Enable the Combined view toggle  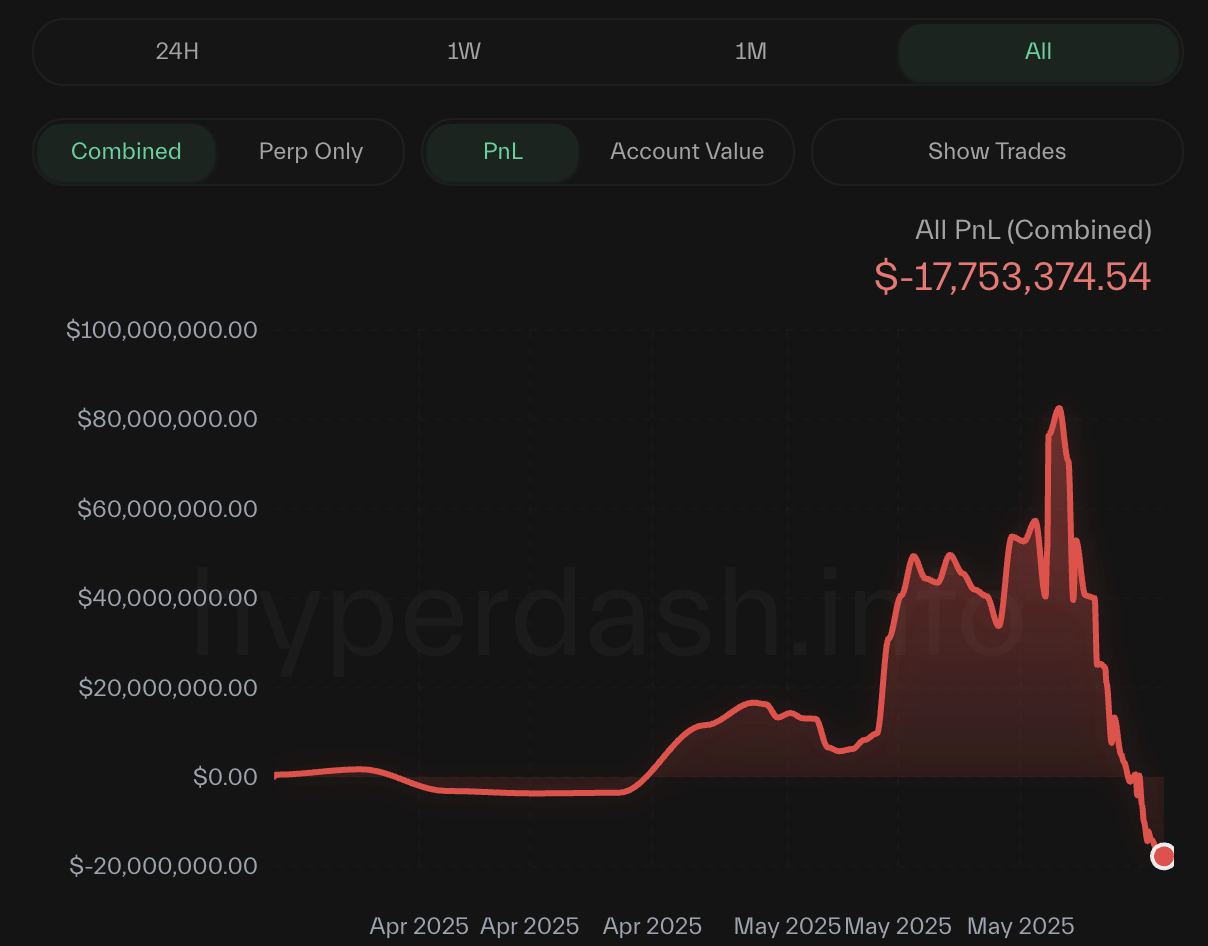[126, 152]
